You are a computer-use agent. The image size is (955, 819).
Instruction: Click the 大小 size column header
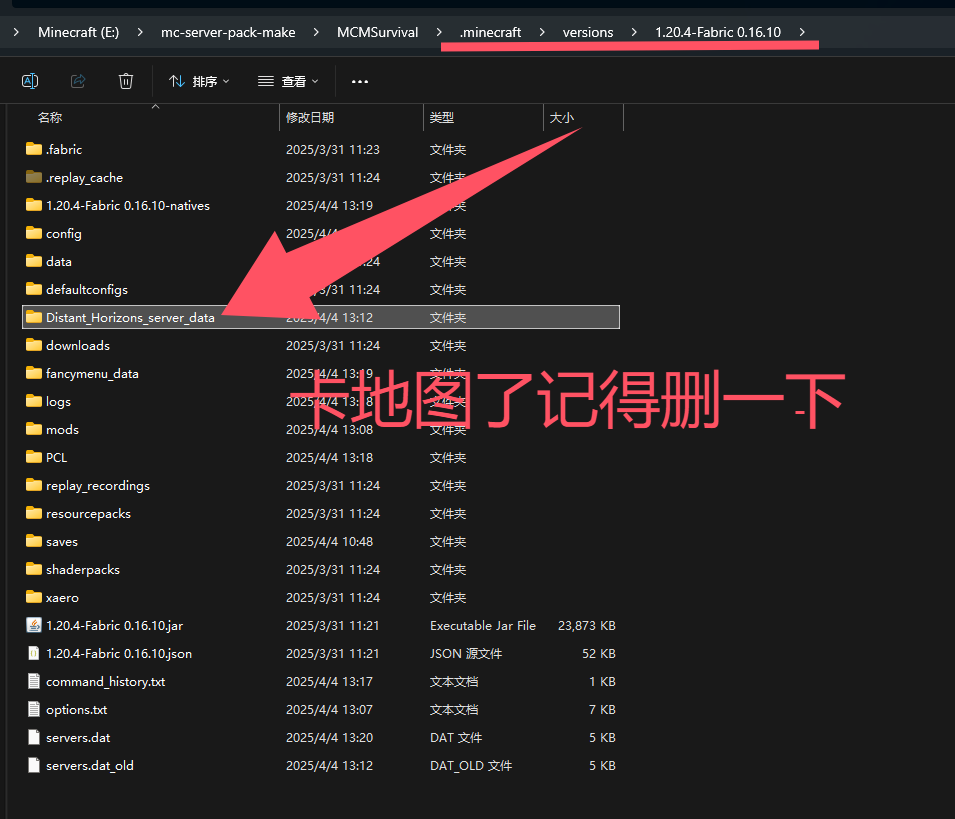561,118
